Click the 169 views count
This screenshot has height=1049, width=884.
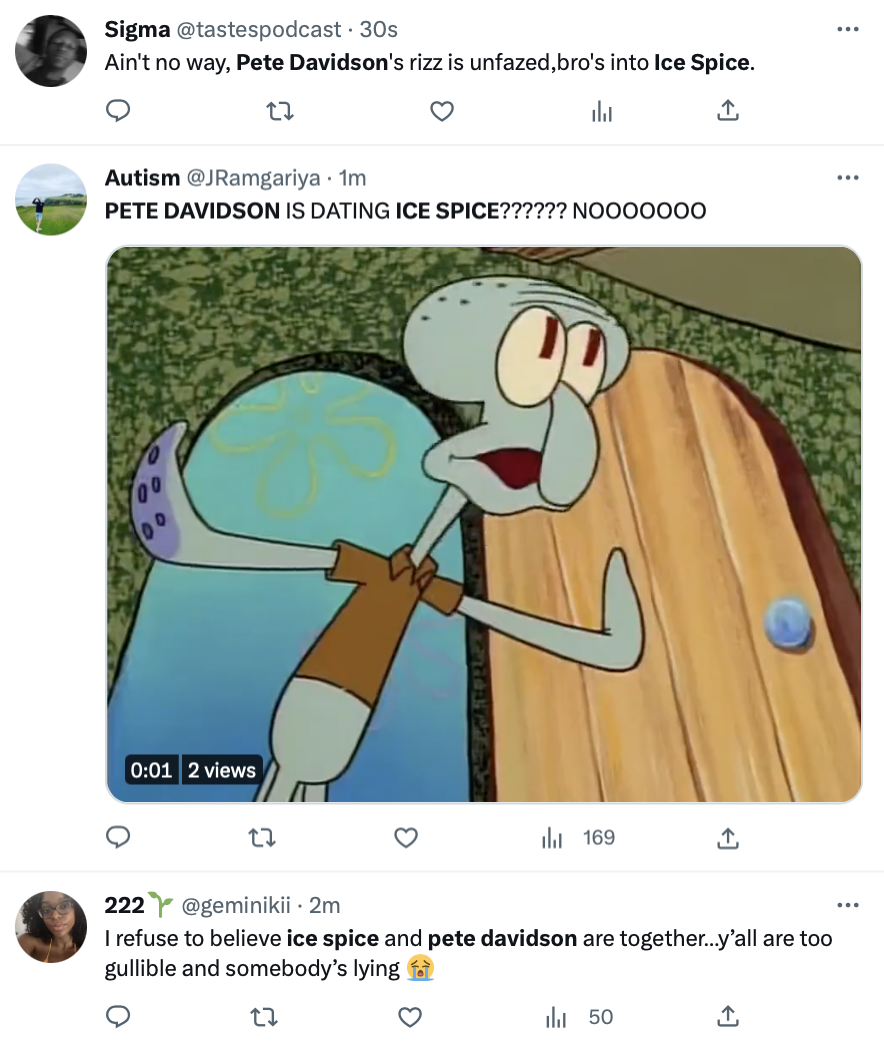600,838
